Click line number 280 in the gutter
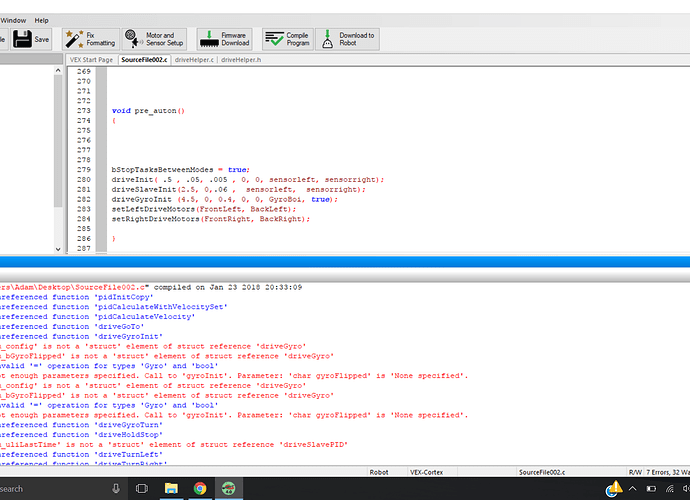Viewport: 690px width, 500px height. (84, 180)
